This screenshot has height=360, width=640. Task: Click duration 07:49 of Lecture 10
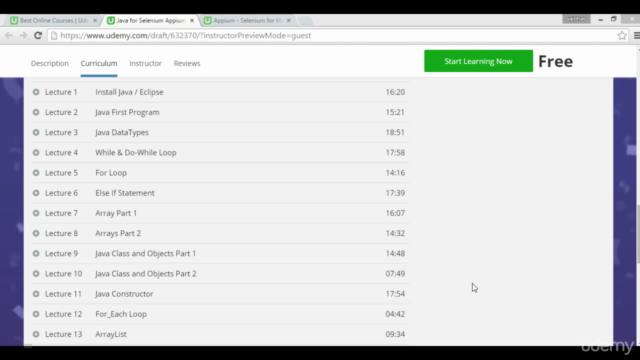click(x=395, y=274)
